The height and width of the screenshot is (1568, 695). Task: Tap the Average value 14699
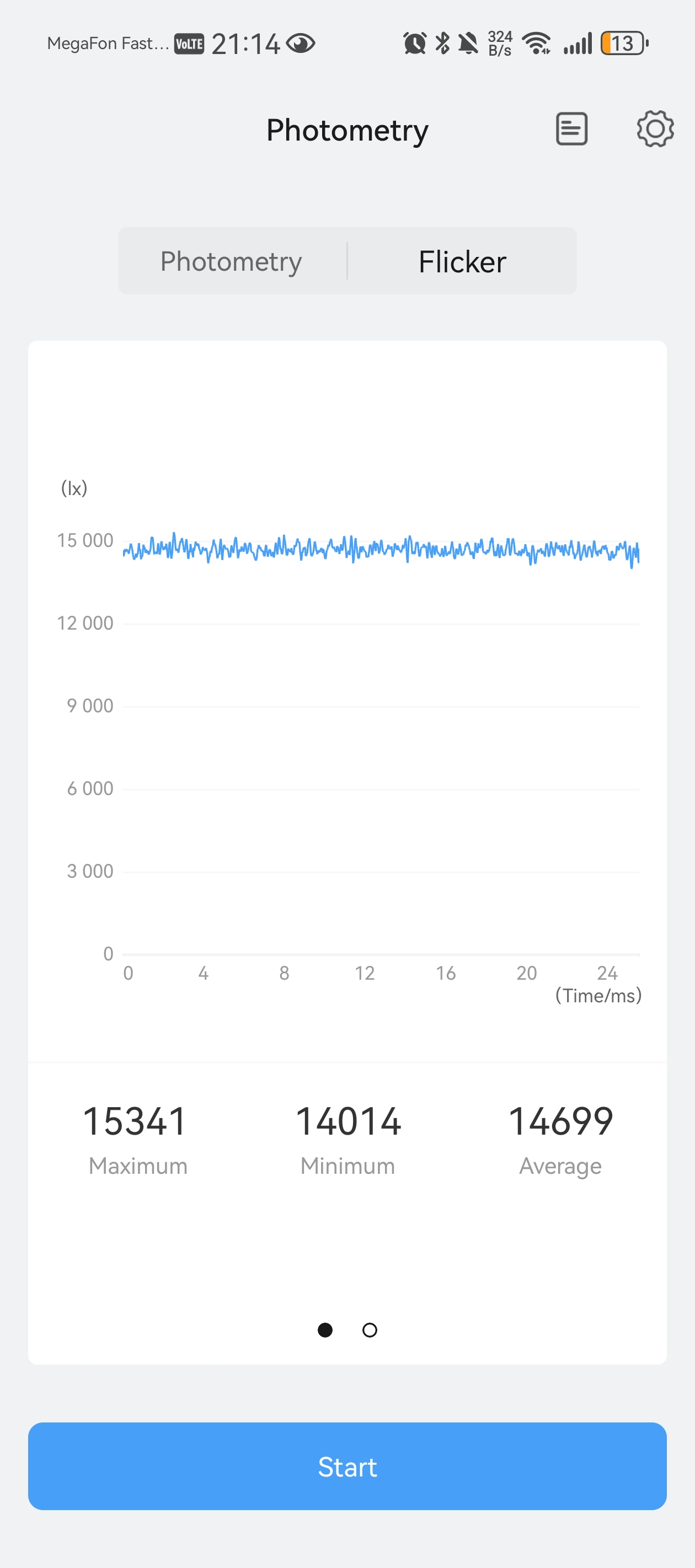pyautogui.click(x=560, y=1121)
